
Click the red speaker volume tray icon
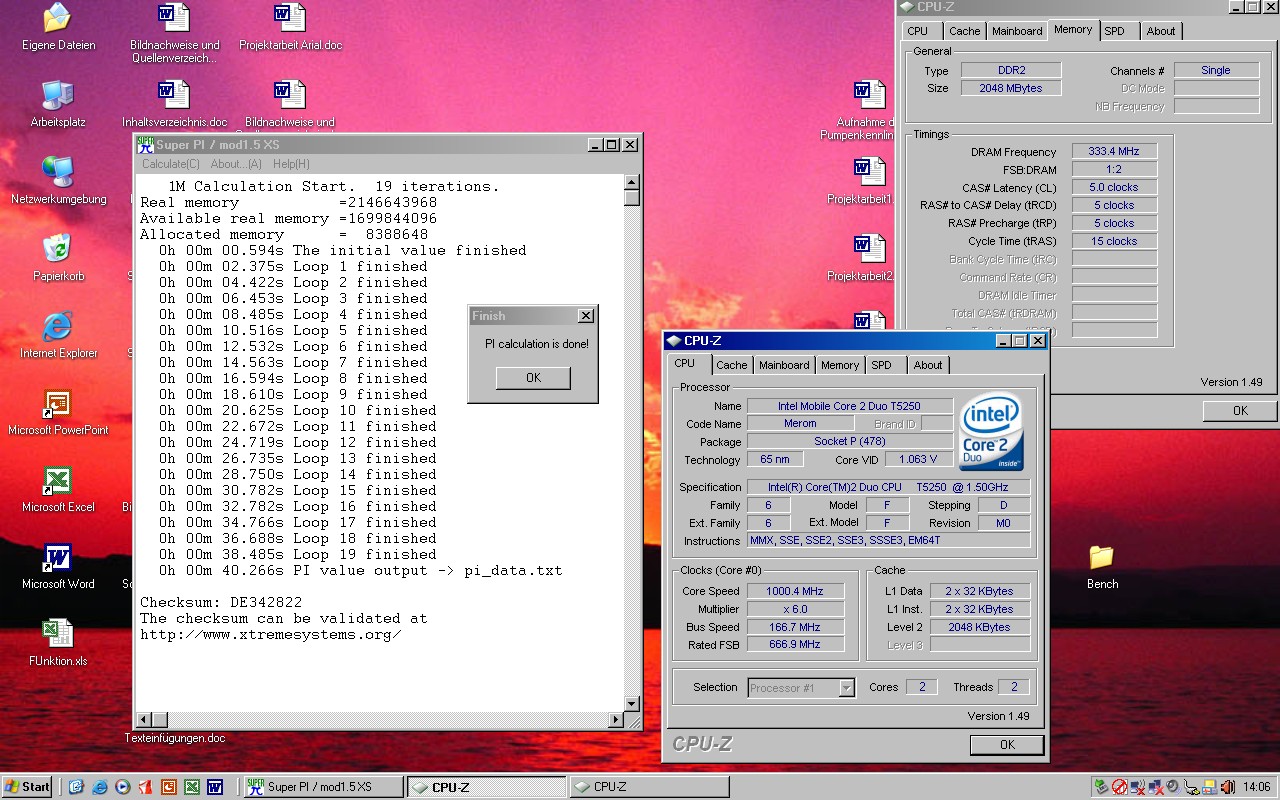pos(1228,787)
